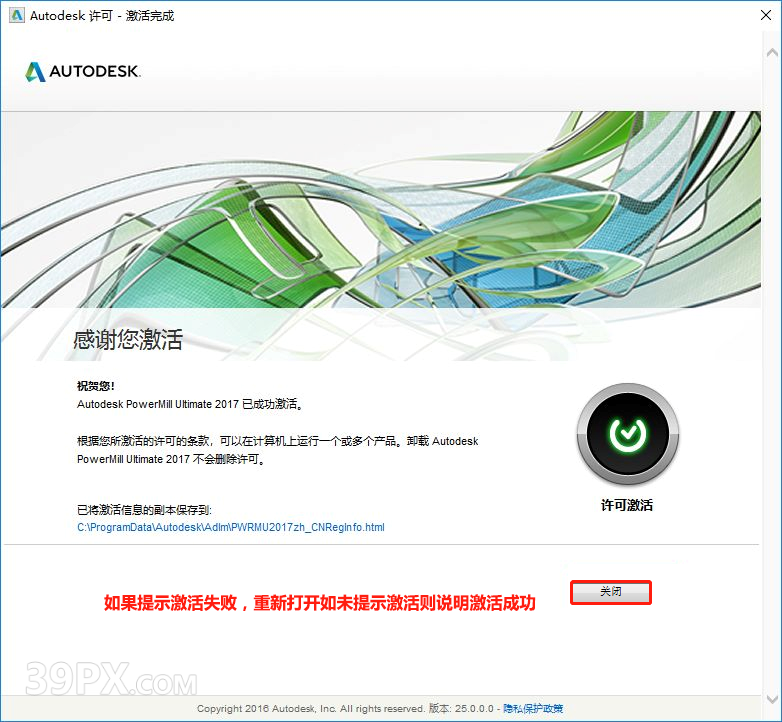Open the 隐私保护政策 privacy policy link

pos(533,708)
